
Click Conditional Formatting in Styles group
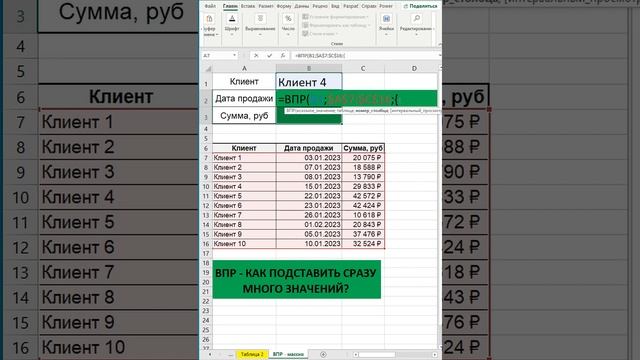[x=336, y=17]
